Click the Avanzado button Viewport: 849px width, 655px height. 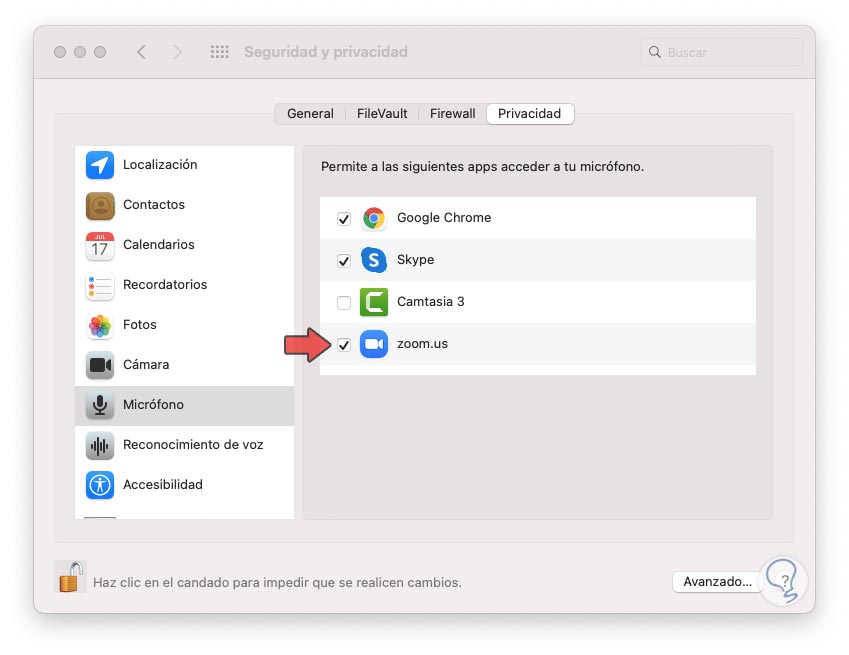click(716, 582)
